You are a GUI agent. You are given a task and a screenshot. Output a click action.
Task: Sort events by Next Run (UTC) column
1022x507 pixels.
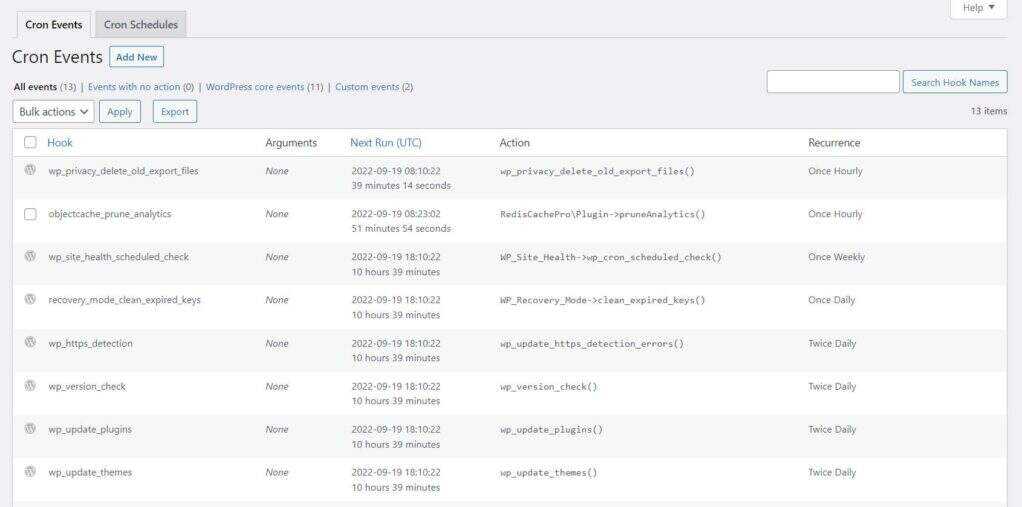point(385,143)
